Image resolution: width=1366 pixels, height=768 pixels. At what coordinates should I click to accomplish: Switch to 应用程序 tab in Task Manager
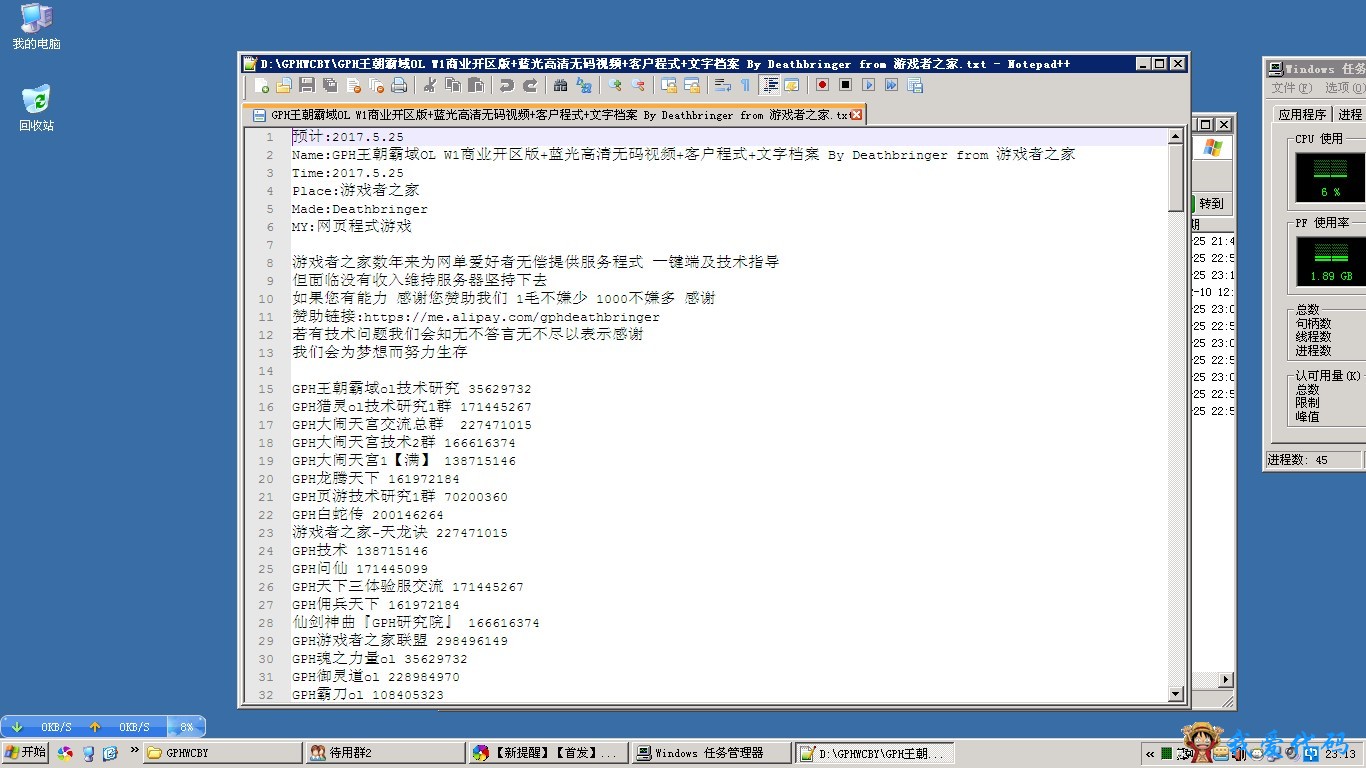(x=1302, y=115)
